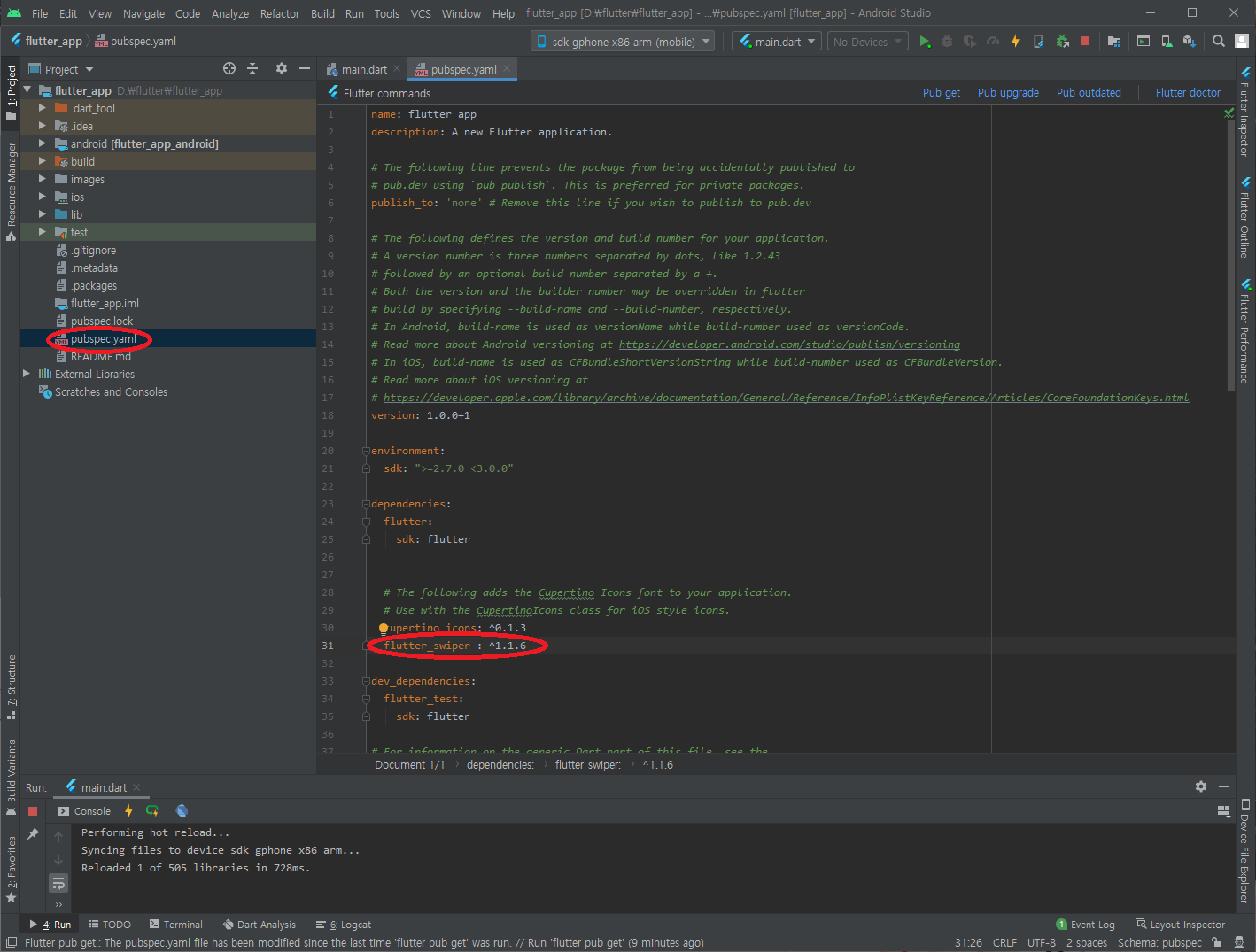Open AVD Manager icon in toolbar
1256x952 pixels.
click(x=1167, y=42)
